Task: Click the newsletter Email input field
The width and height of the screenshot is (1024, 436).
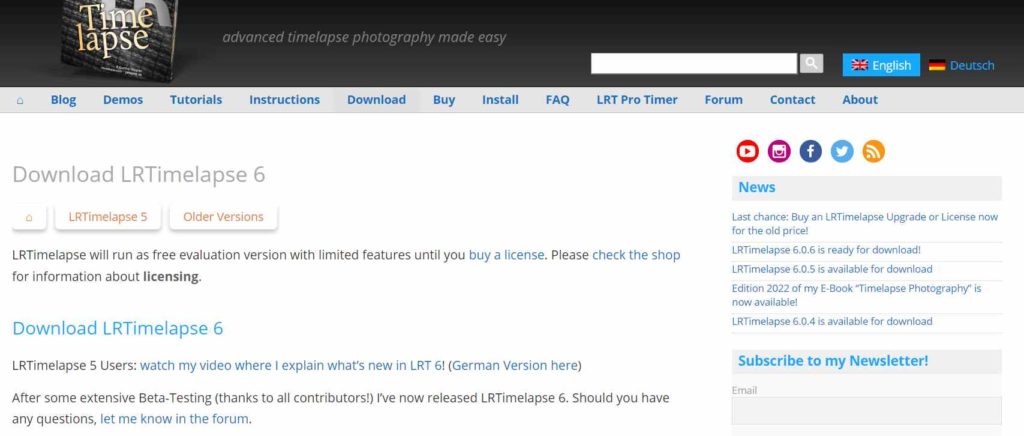Action: tap(866, 410)
